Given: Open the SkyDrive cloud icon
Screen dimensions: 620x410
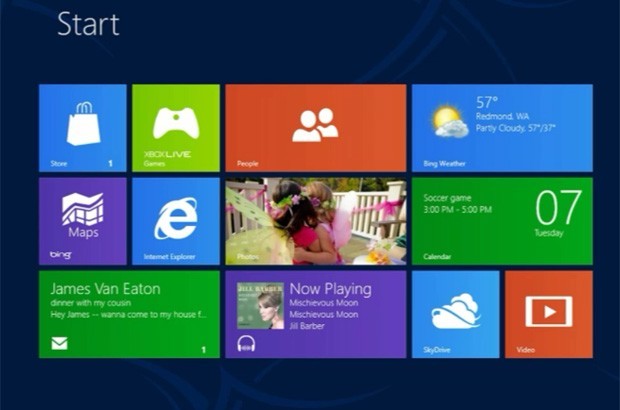Looking at the screenshot, I should coord(456,311).
